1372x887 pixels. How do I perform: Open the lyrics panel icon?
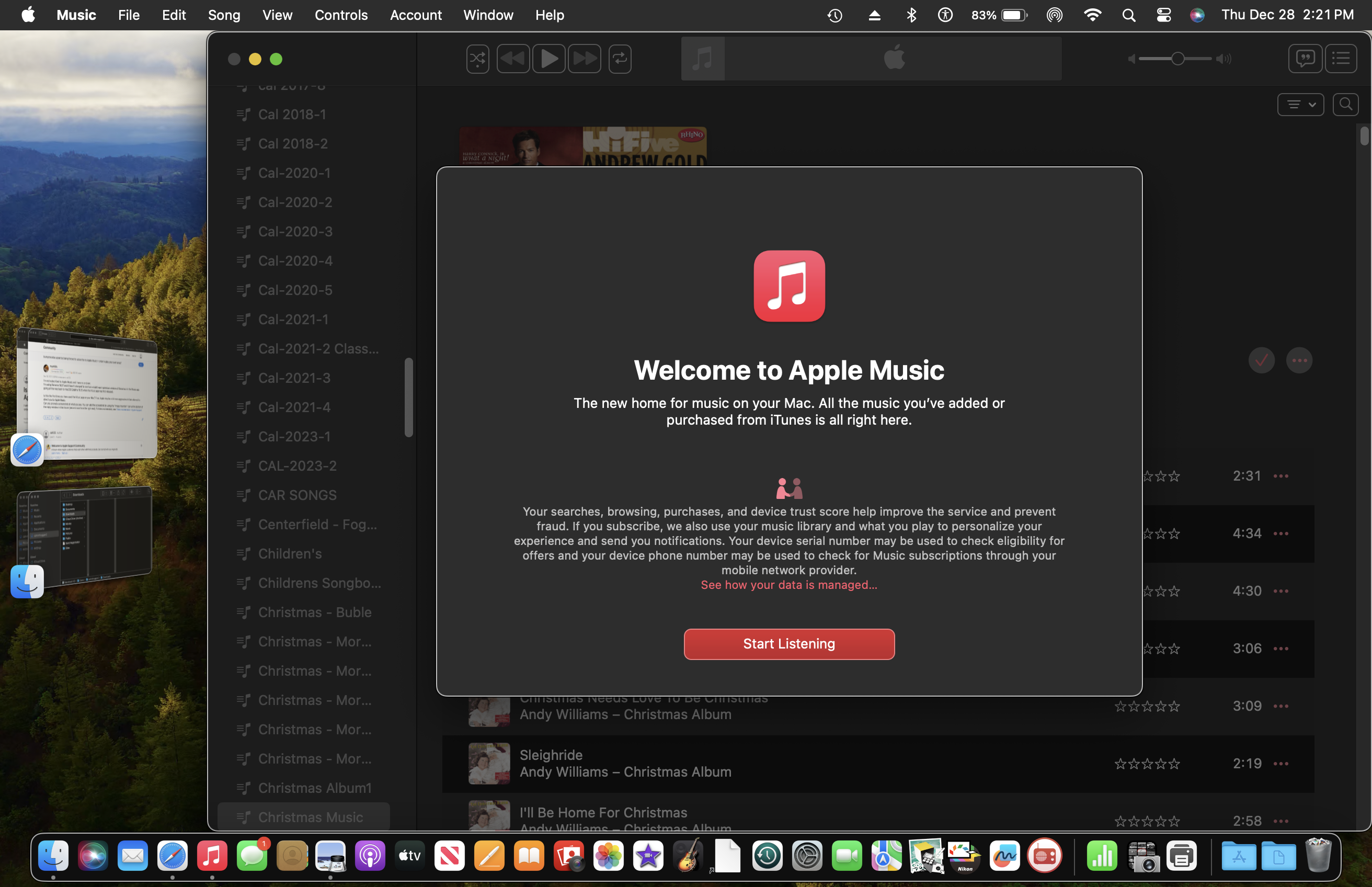(1305, 58)
